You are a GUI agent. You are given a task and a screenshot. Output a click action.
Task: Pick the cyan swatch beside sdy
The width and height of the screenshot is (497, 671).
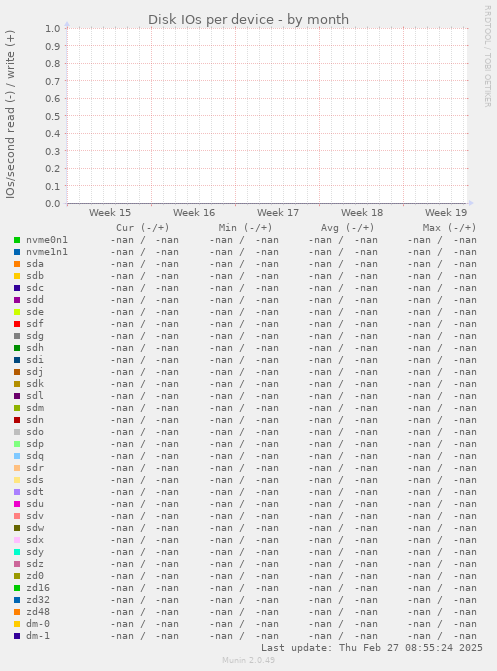click(x=17, y=552)
